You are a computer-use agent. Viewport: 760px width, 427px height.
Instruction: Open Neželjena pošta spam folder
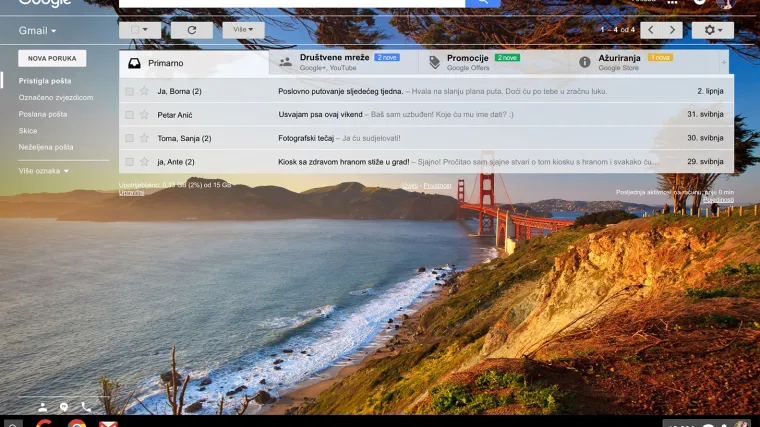tap(46, 147)
